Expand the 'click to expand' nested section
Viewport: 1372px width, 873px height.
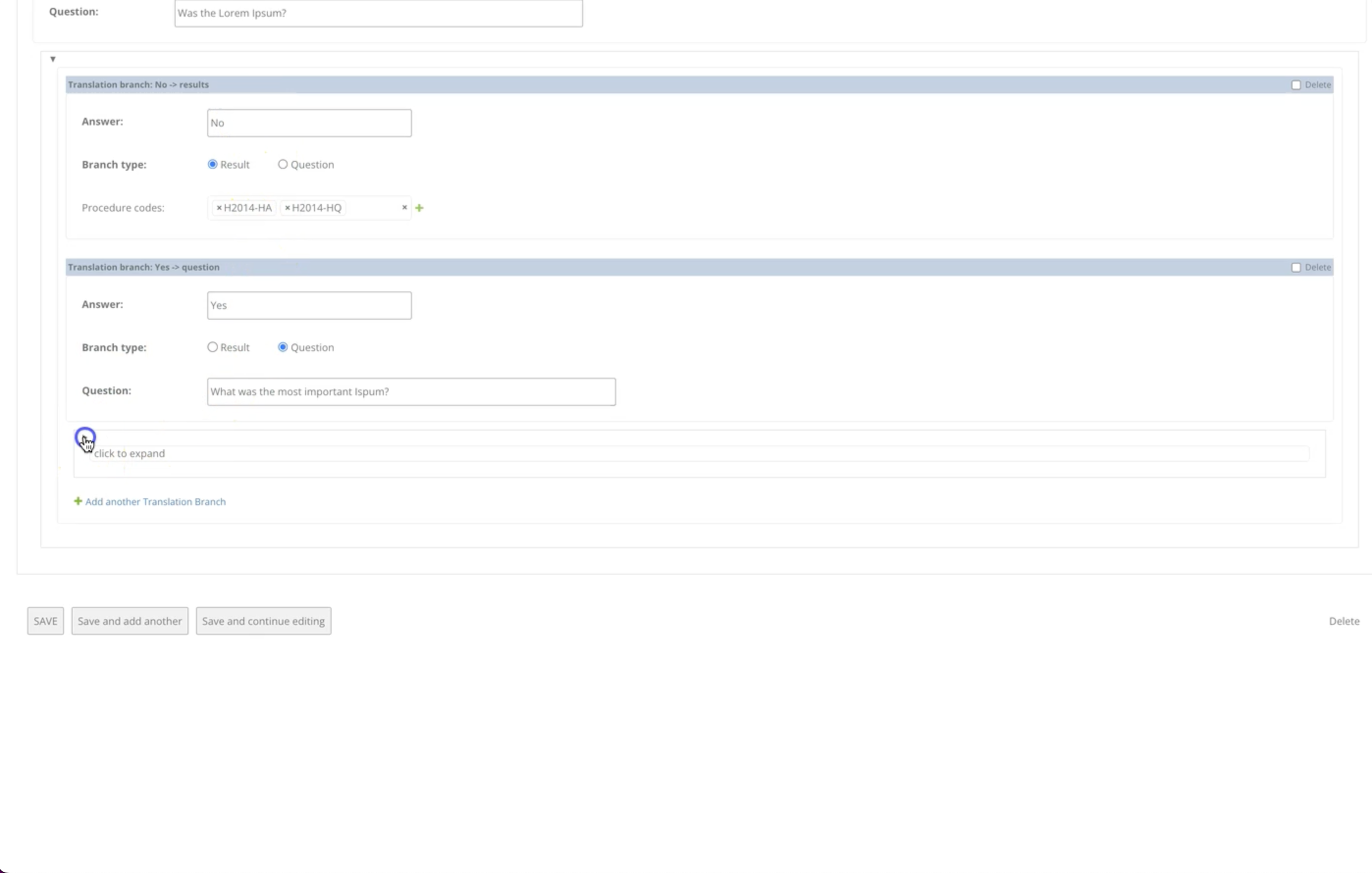click(130, 453)
